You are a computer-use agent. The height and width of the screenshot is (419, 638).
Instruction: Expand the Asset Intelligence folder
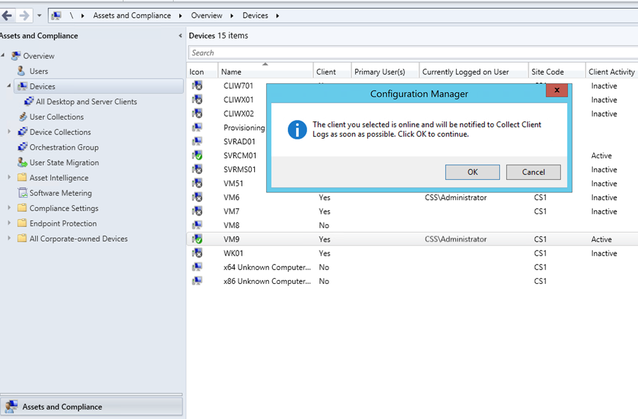point(9,177)
